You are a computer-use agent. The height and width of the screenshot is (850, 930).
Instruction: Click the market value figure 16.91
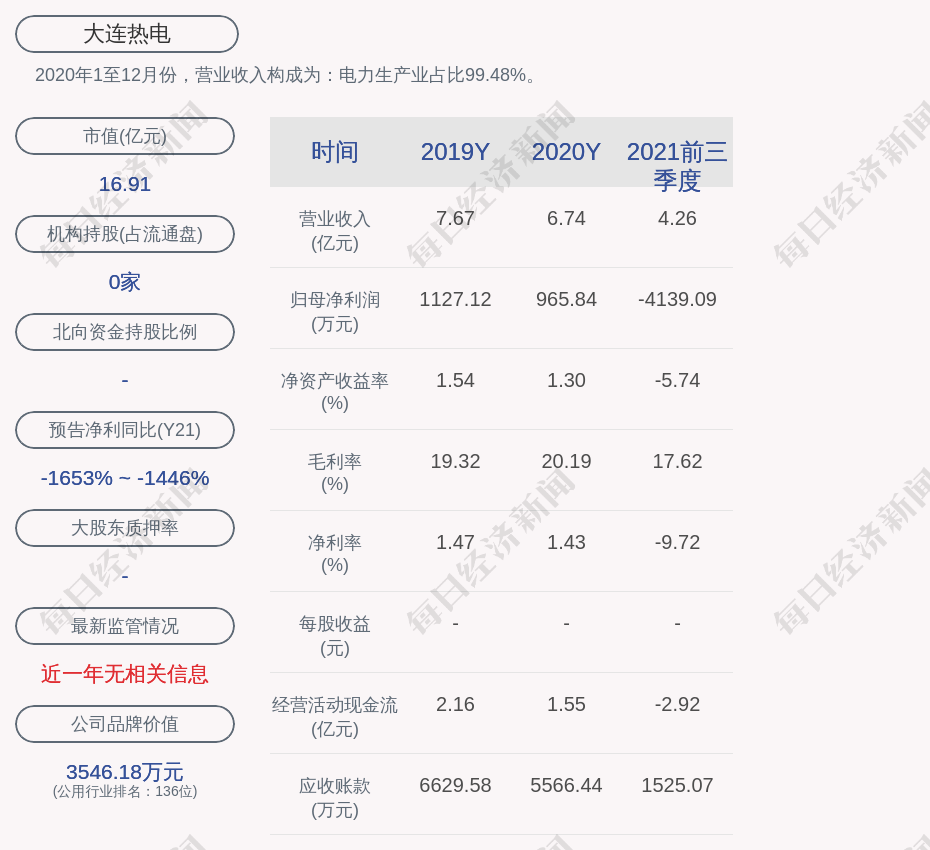pyautogui.click(x=125, y=184)
